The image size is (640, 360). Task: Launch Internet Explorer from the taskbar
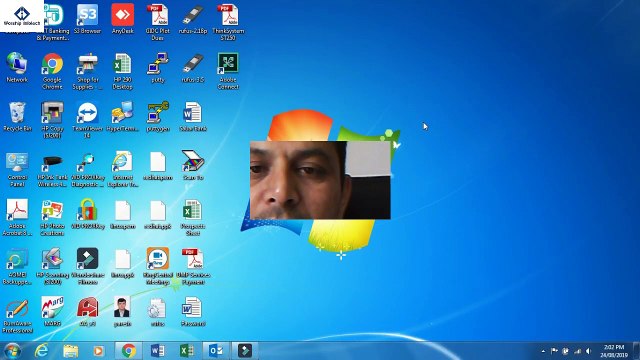(x=41, y=351)
